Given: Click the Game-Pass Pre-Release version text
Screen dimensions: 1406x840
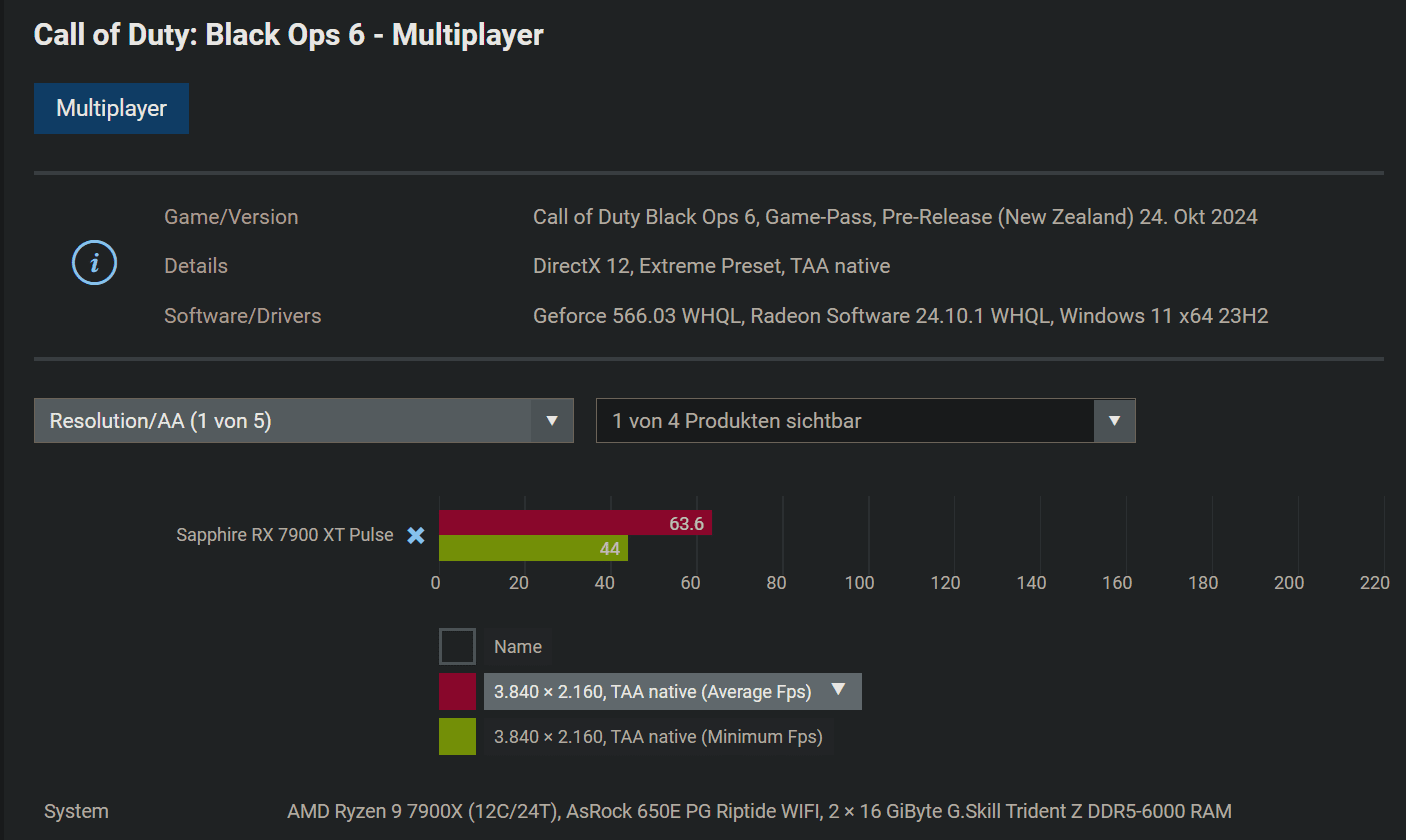Looking at the screenshot, I should [x=895, y=217].
